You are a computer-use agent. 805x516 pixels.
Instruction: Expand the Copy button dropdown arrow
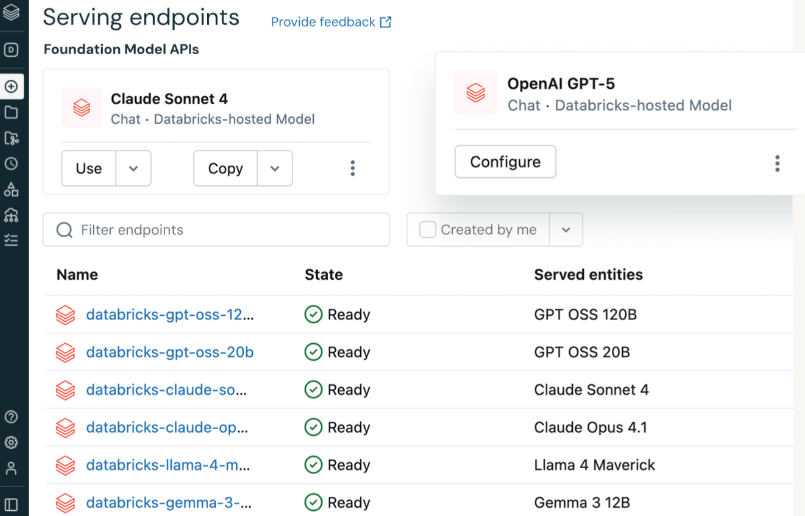click(x=275, y=168)
